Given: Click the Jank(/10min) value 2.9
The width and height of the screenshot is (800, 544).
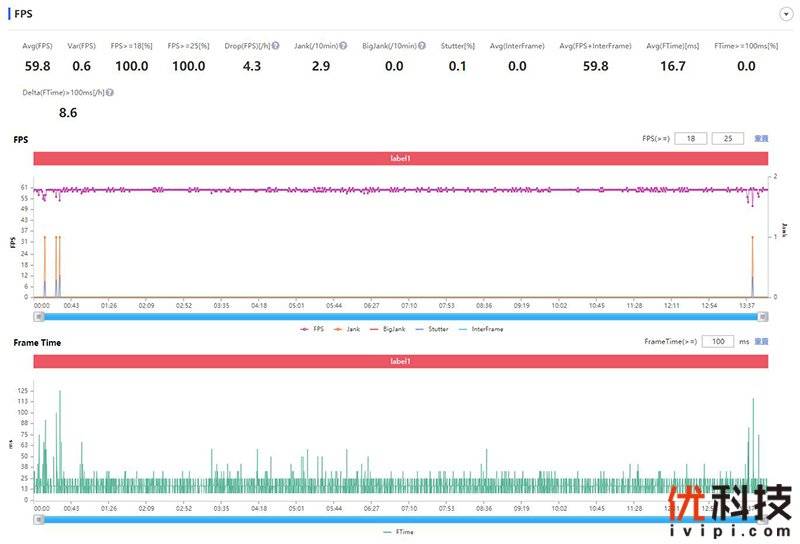Looking at the screenshot, I should [x=321, y=66].
